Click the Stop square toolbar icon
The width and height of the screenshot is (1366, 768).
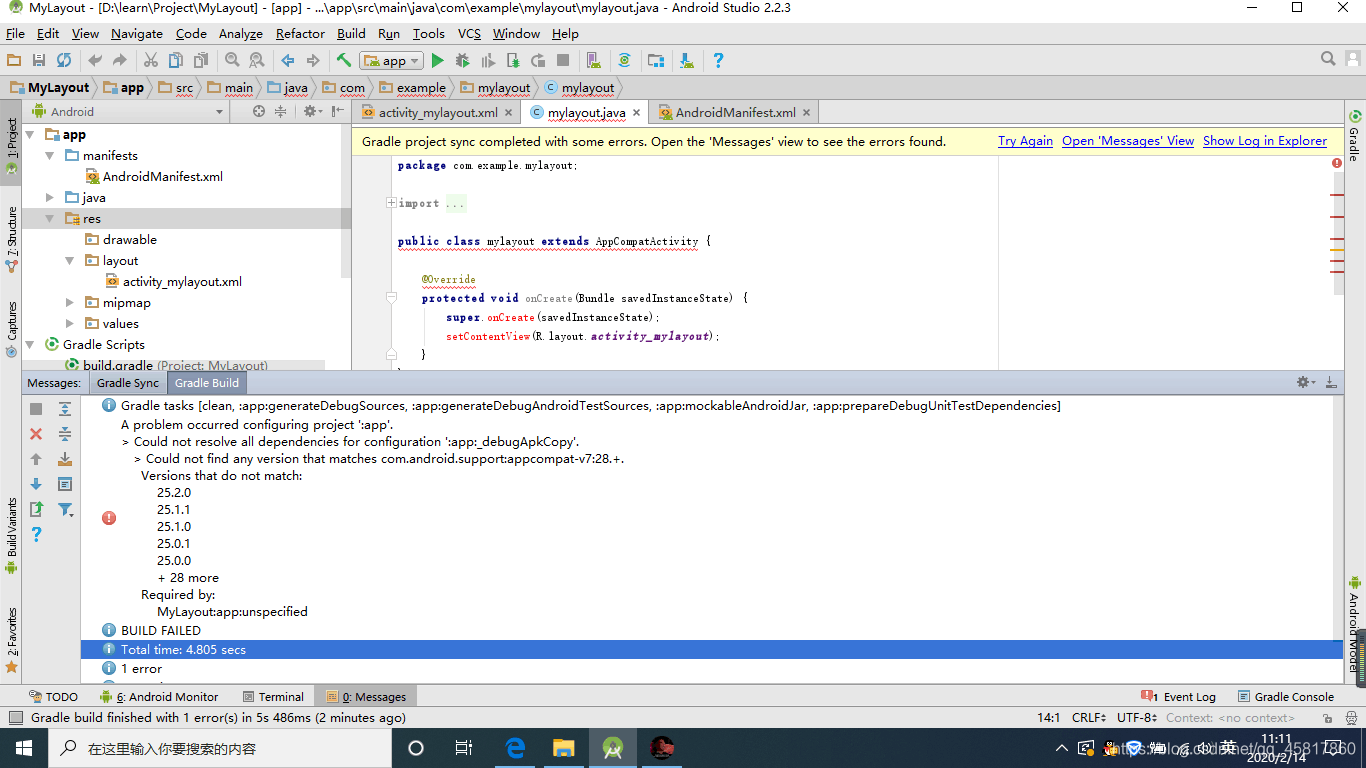click(563, 61)
